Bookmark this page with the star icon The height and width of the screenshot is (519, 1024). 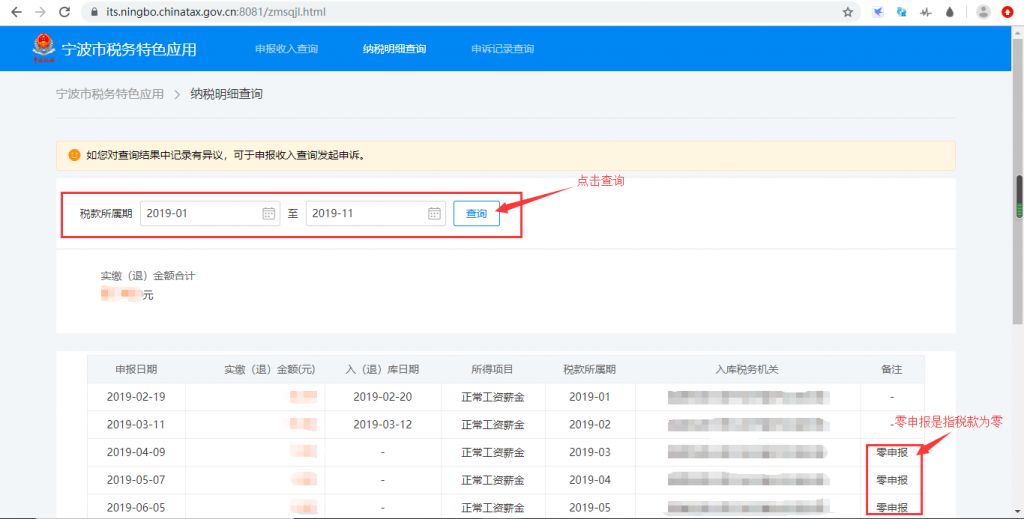coord(848,12)
